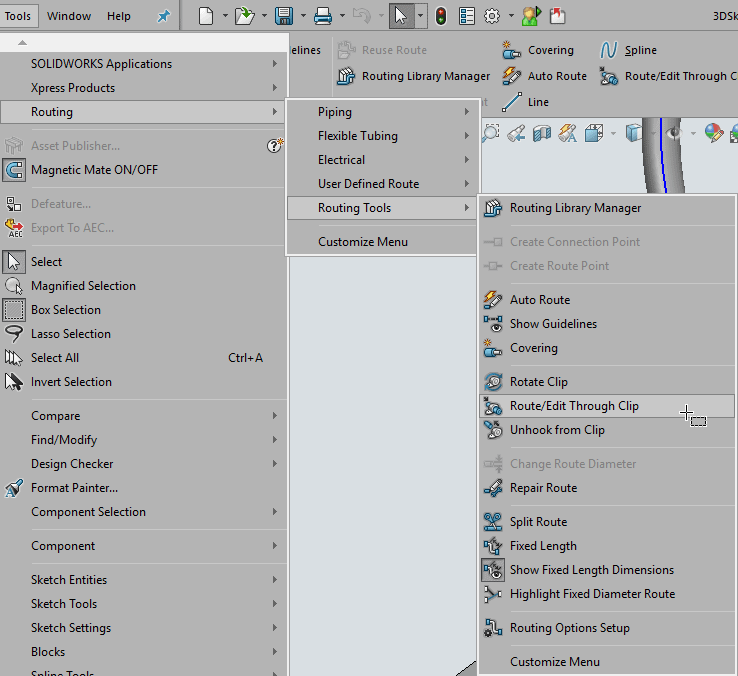The width and height of the screenshot is (738, 676).
Task: Click Split Route
Action: coord(607,522)
